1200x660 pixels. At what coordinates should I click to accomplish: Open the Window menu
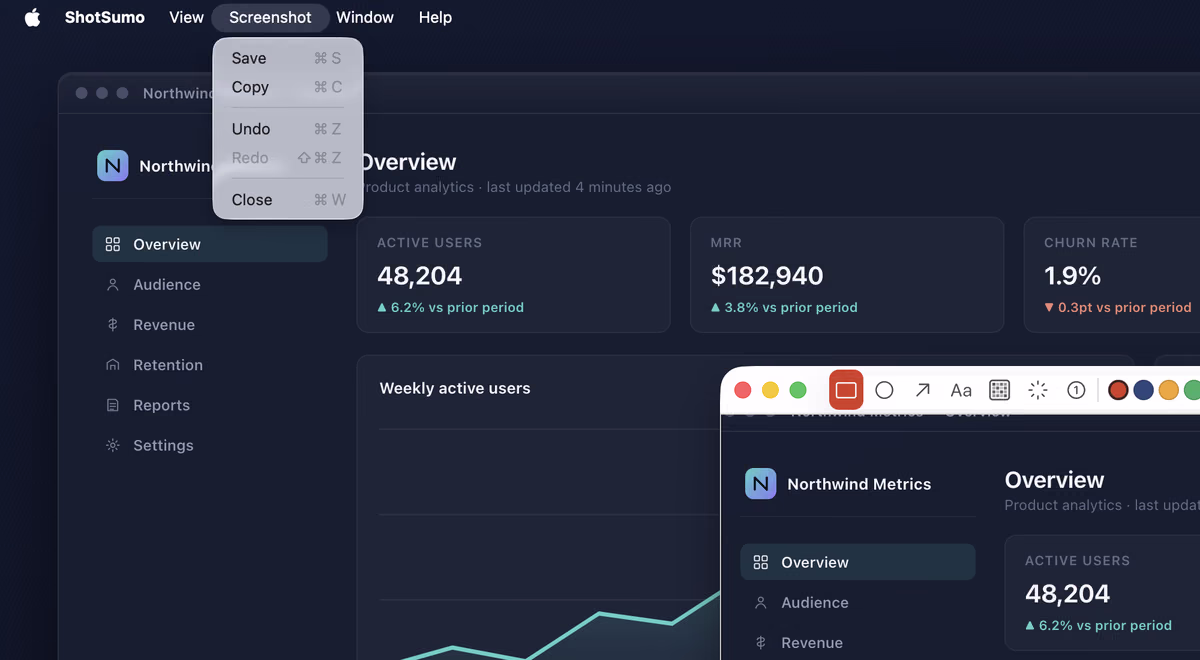click(x=365, y=17)
